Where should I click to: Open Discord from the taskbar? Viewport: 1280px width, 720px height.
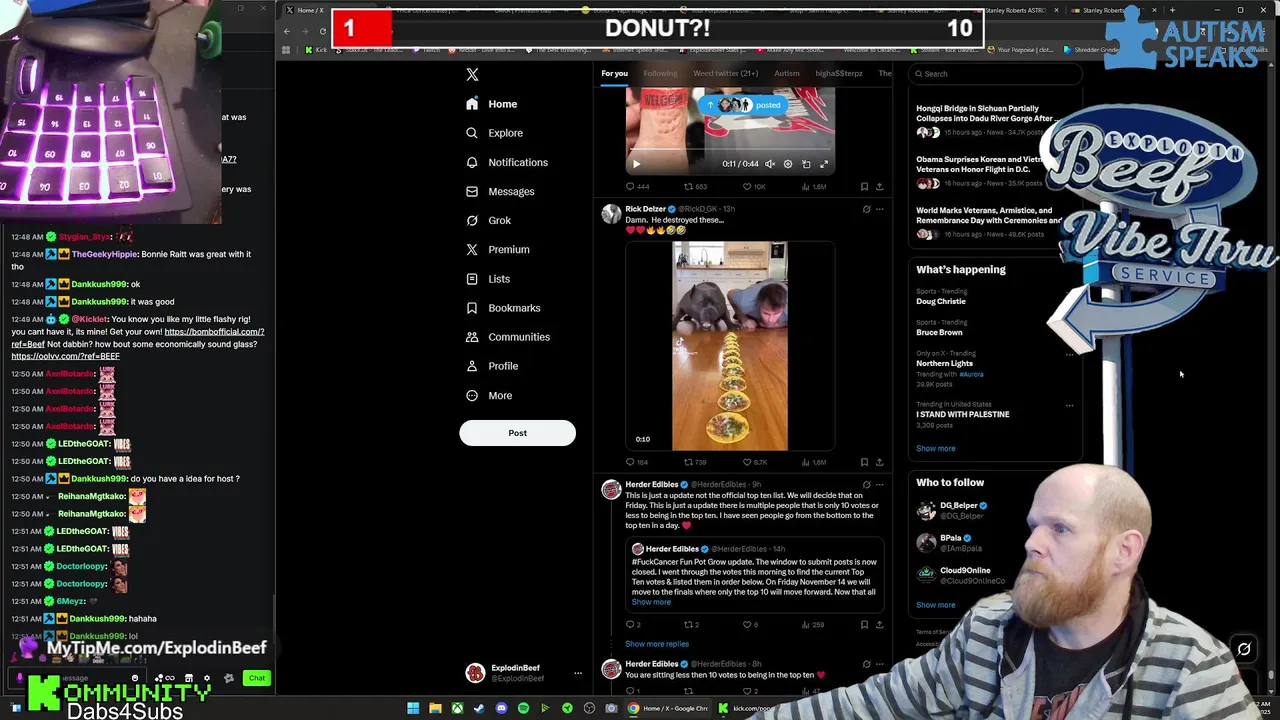point(501,709)
